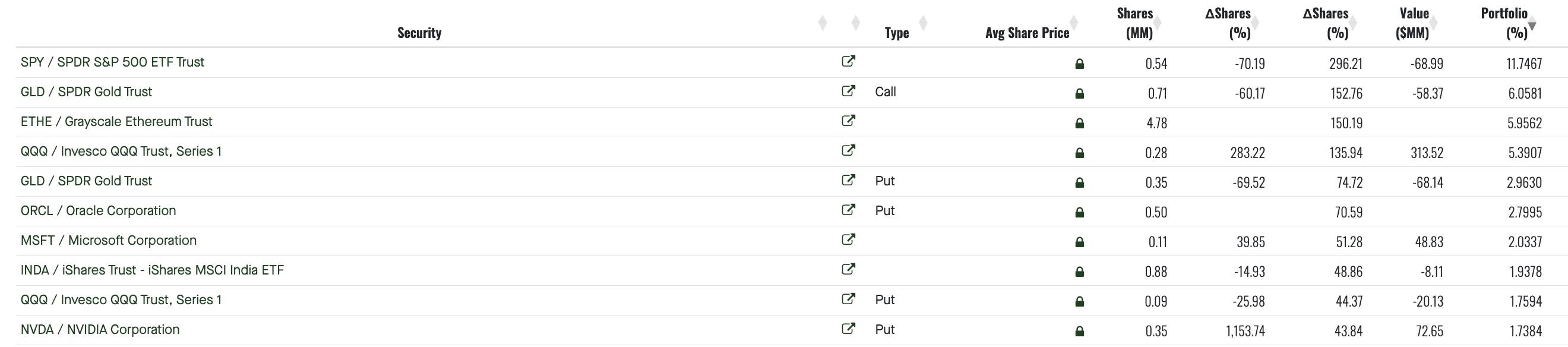This screenshot has height=347, width=1568.
Task: Sort by Value ($MM) column header
Action: tap(1413, 23)
